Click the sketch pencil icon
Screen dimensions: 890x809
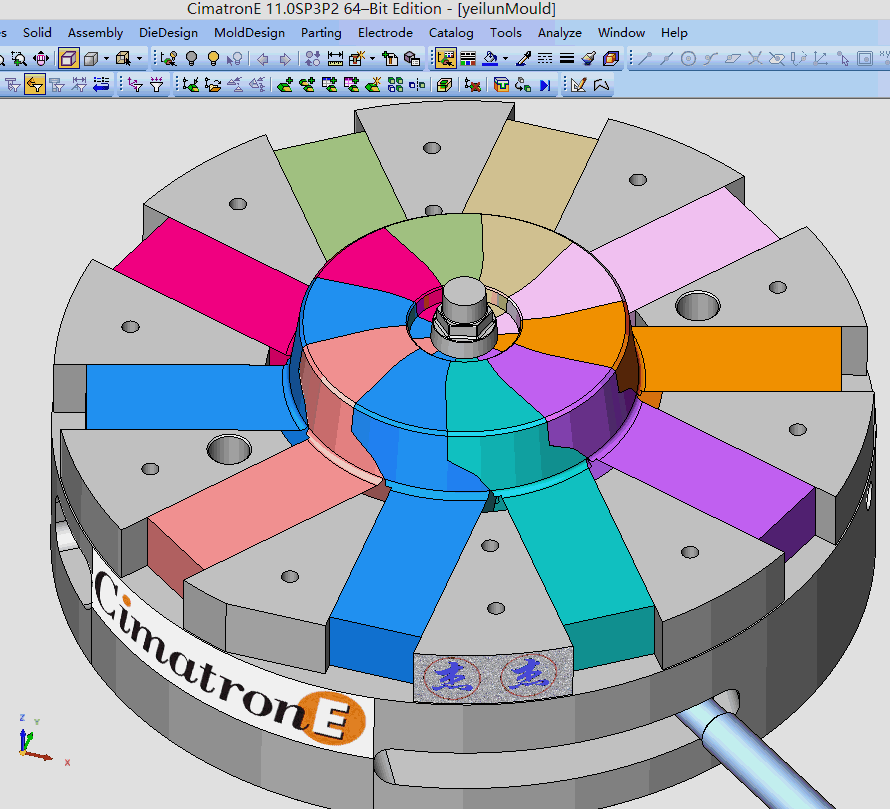point(578,85)
